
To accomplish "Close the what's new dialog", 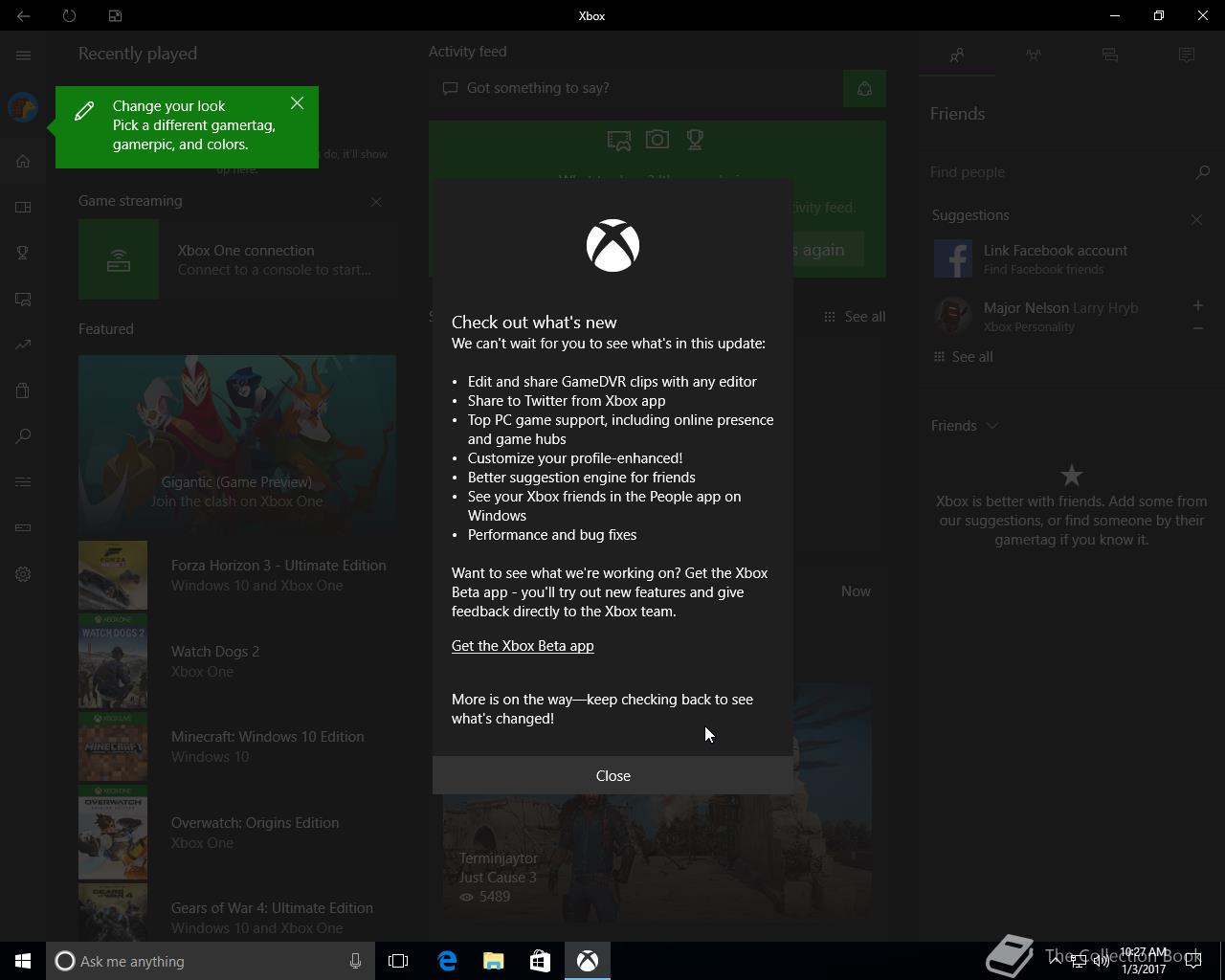I will [x=612, y=775].
